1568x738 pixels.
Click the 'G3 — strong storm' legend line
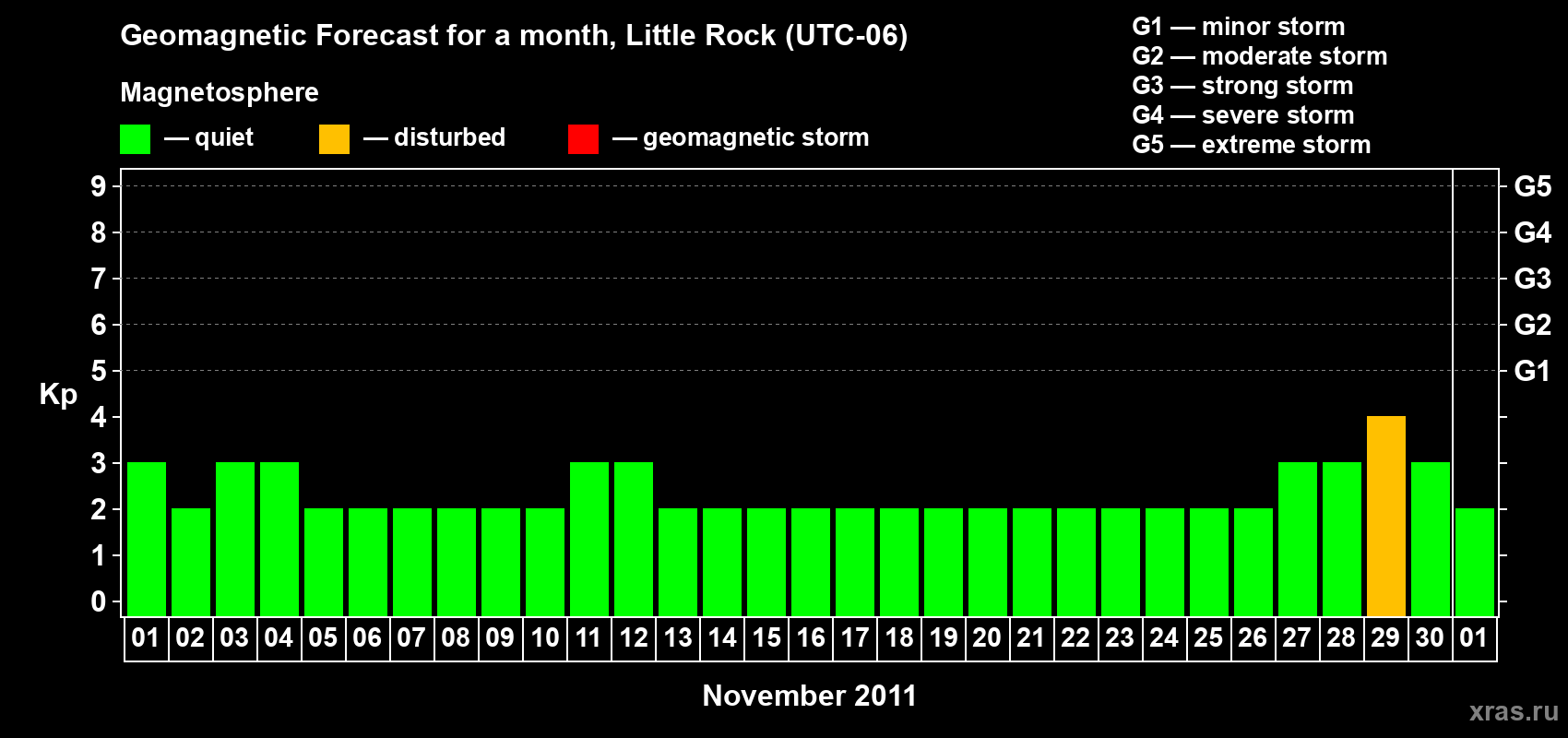pos(1242,86)
